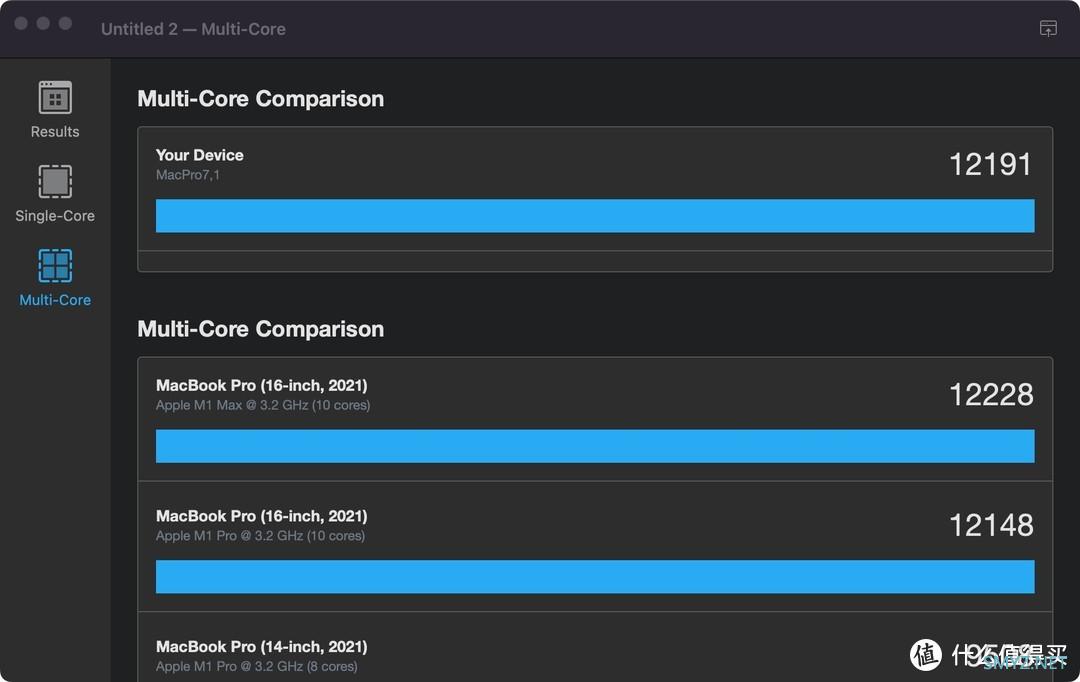Click the first Multi-Core Comparison heading
Viewport: 1080px width, 682px height.
point(260,99)
